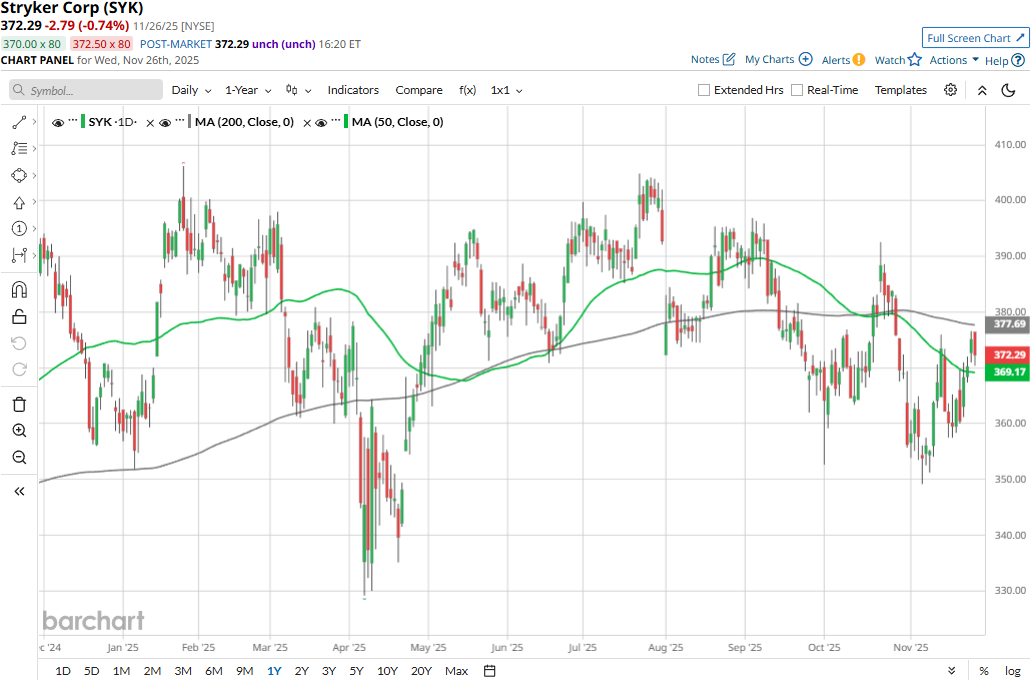Select the 5D time range
The width and height of the screenshot is (1031, 680).
(x=91, y=671)
